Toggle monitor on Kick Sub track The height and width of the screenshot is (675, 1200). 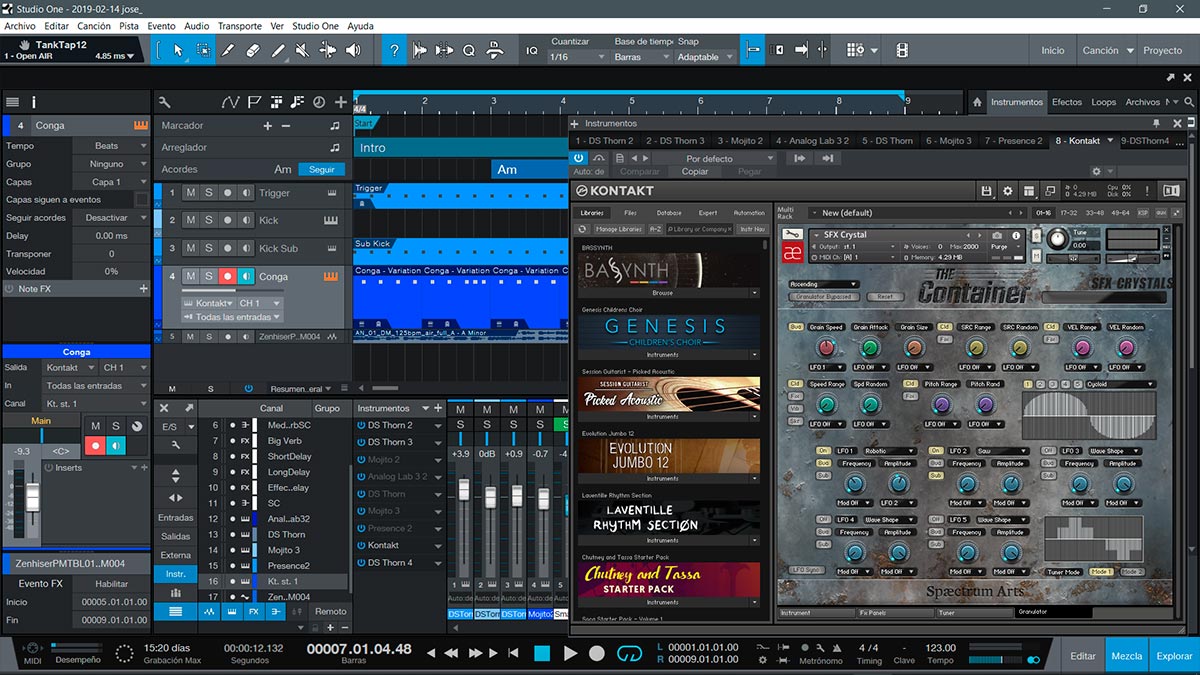[246, 248]
